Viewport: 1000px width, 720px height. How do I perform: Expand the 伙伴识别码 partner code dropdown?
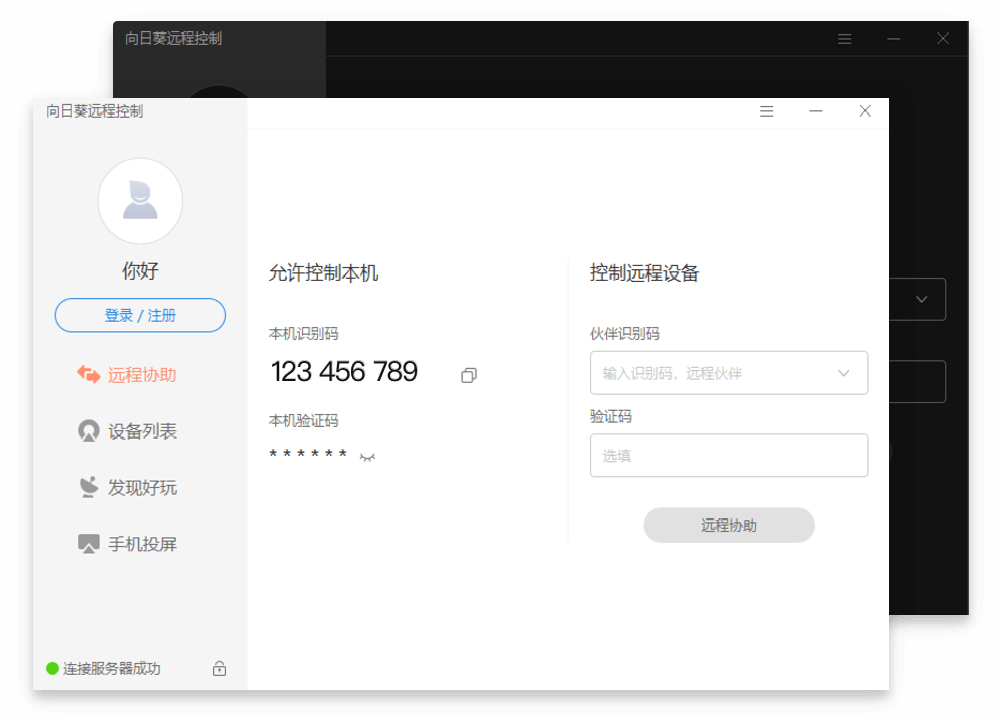(x=843, y=373)
